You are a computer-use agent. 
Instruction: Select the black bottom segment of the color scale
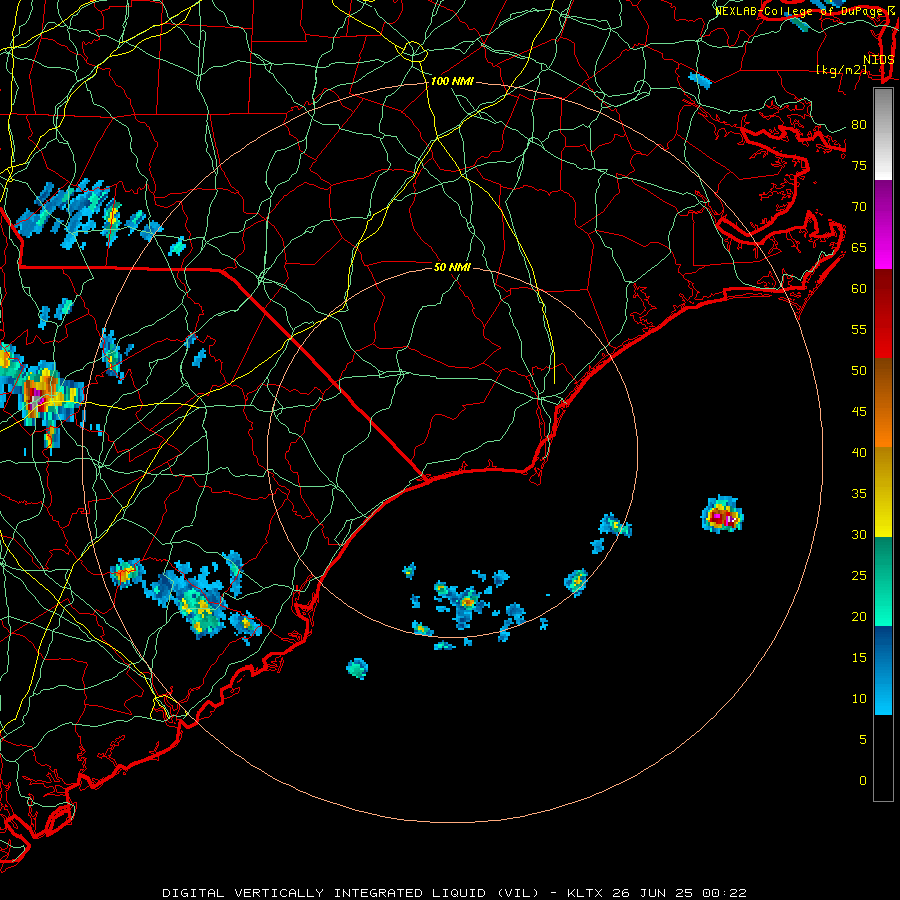coord(883,758)
